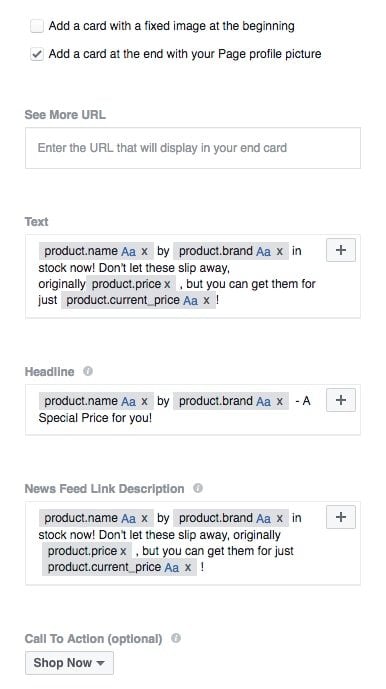Open Shop Now call to action dropdown
386x689 pixels.
tap(69, 663)
